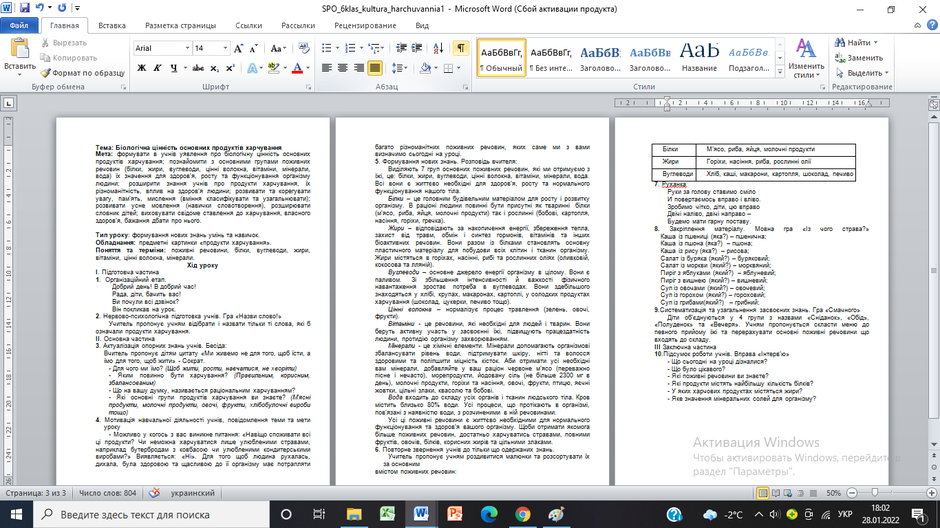Toggle justify text alignment
940x528 pixels.
(375, 68)
